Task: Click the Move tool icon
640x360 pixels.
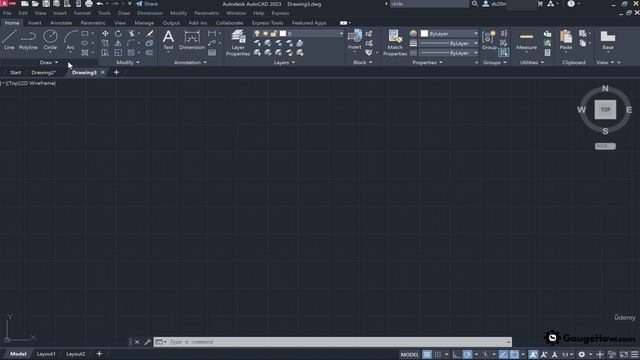Action: [105, 33]
